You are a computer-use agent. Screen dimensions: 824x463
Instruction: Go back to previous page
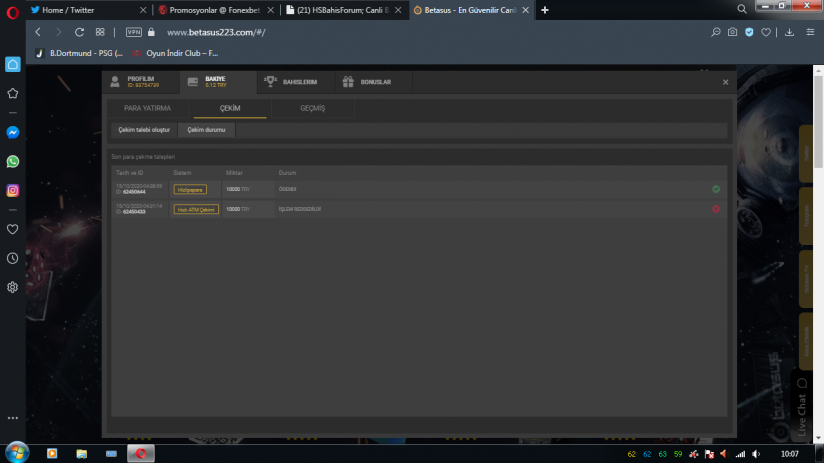point(38,32)
